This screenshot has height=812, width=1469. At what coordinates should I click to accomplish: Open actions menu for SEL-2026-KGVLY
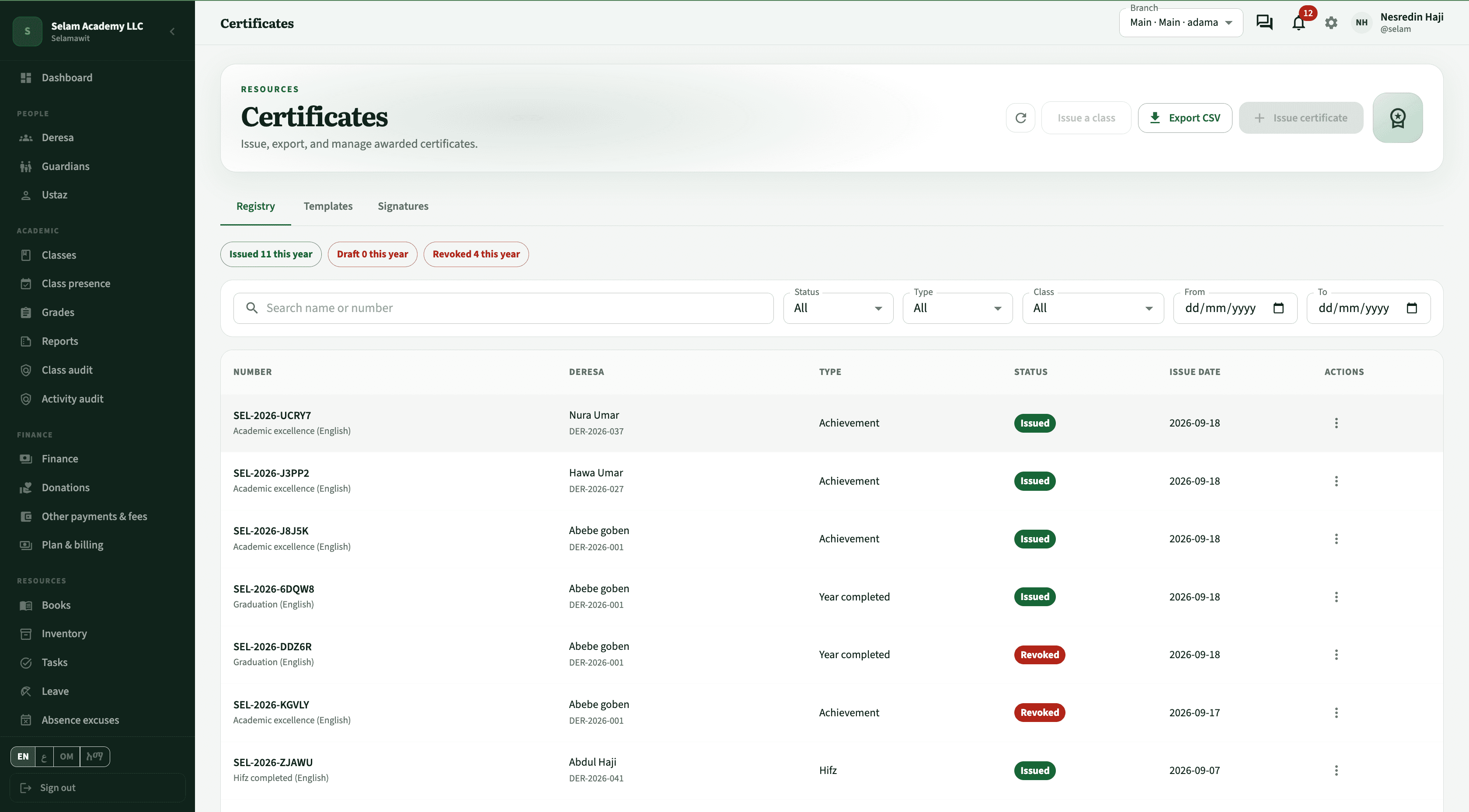point(1336,713)
